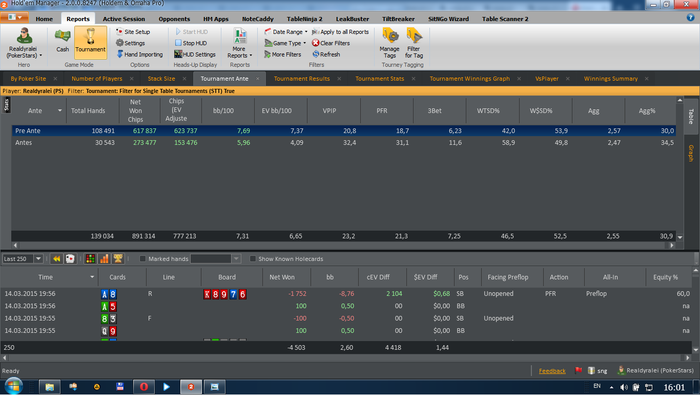
Task: Toggle Show Known Holecards checkbox
Action: 253,259
